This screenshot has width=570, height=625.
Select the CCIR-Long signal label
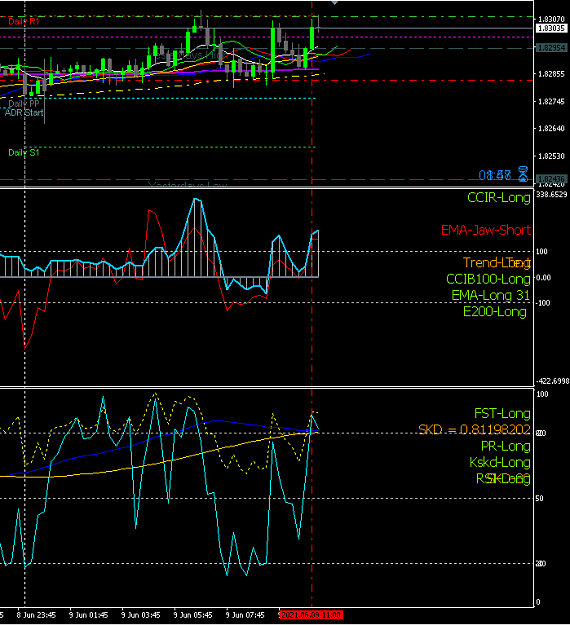tap(499, 198)
